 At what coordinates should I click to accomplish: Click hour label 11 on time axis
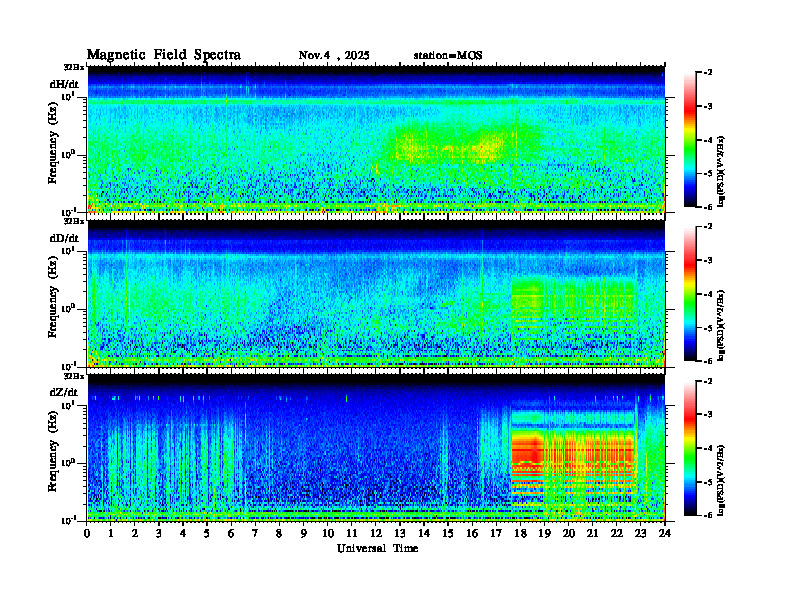(x=352, y=533)
